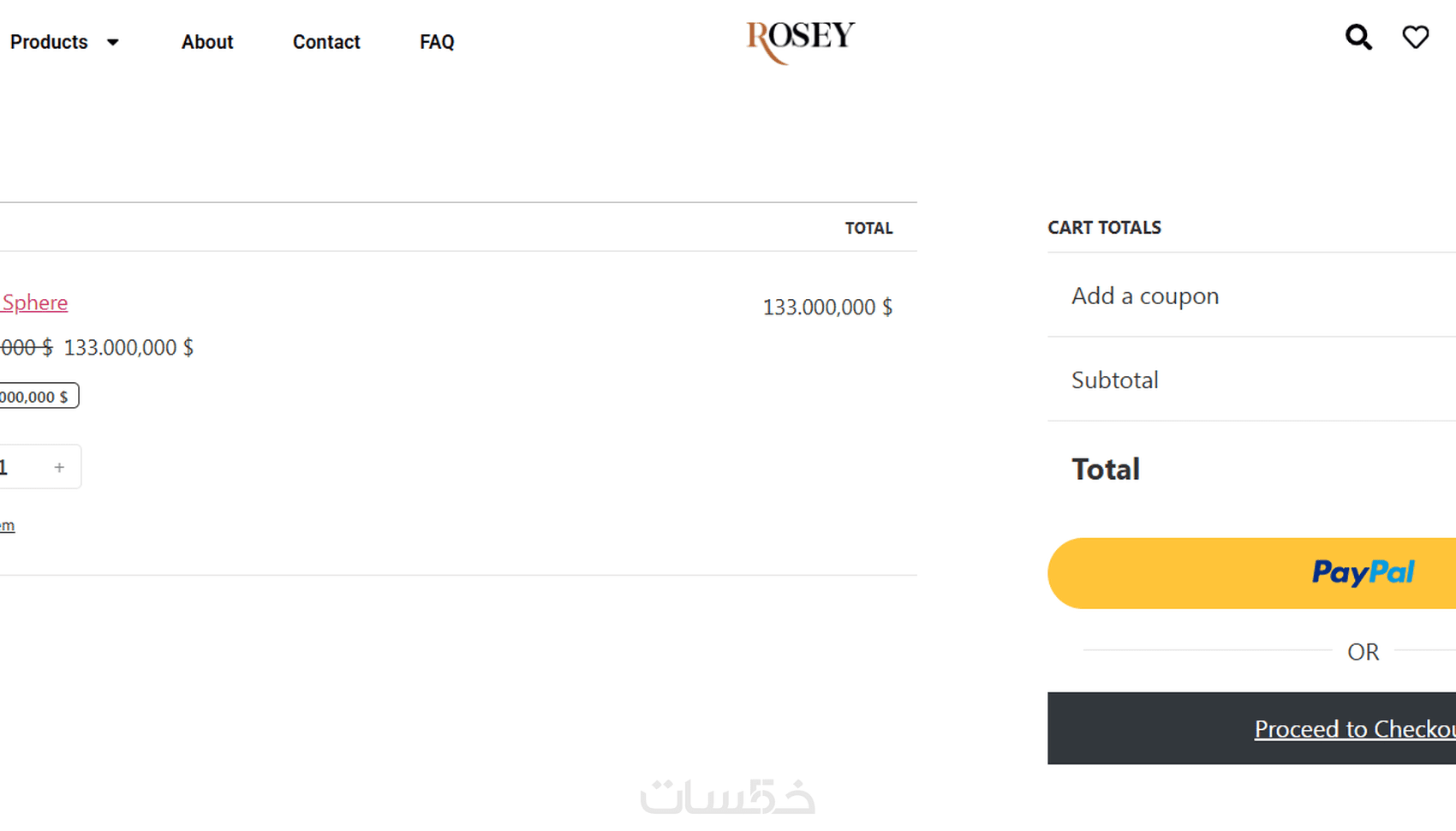Screen dimensions: 1456x831
Task: Open the wishlist heart icon
Action: pos(1415,38)
